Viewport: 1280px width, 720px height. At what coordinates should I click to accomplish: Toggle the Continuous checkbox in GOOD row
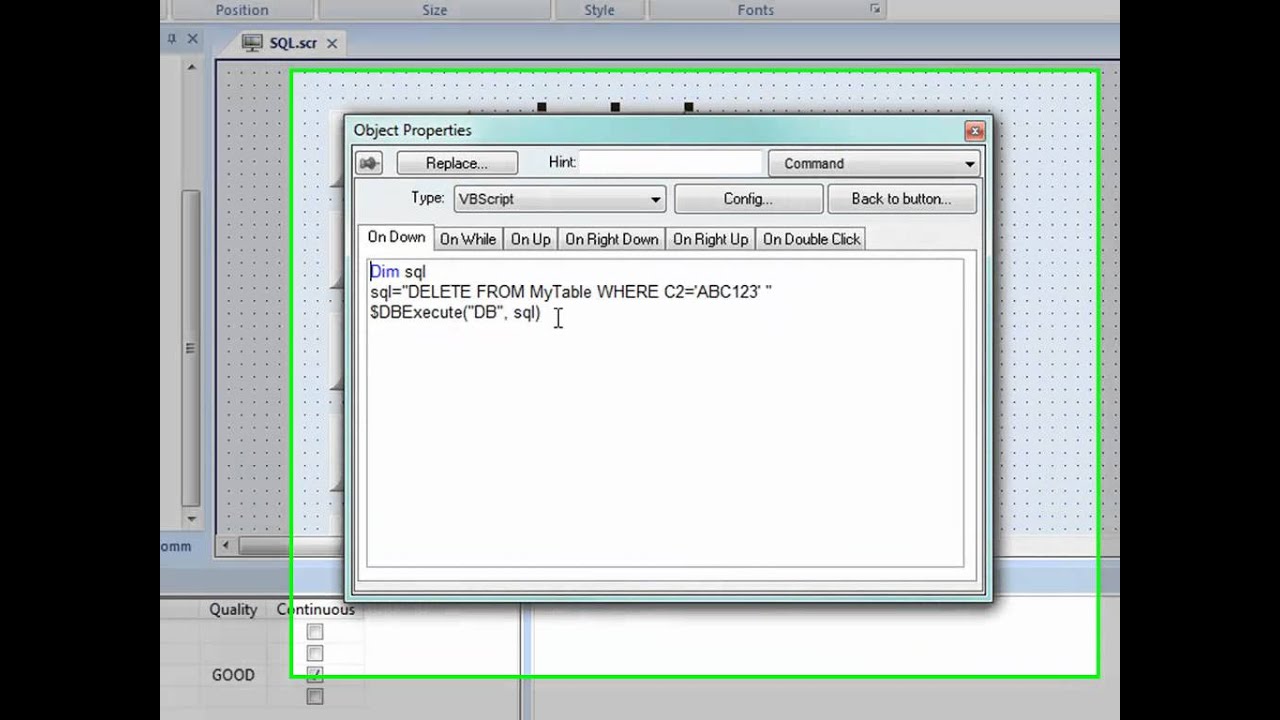point(315,675)
